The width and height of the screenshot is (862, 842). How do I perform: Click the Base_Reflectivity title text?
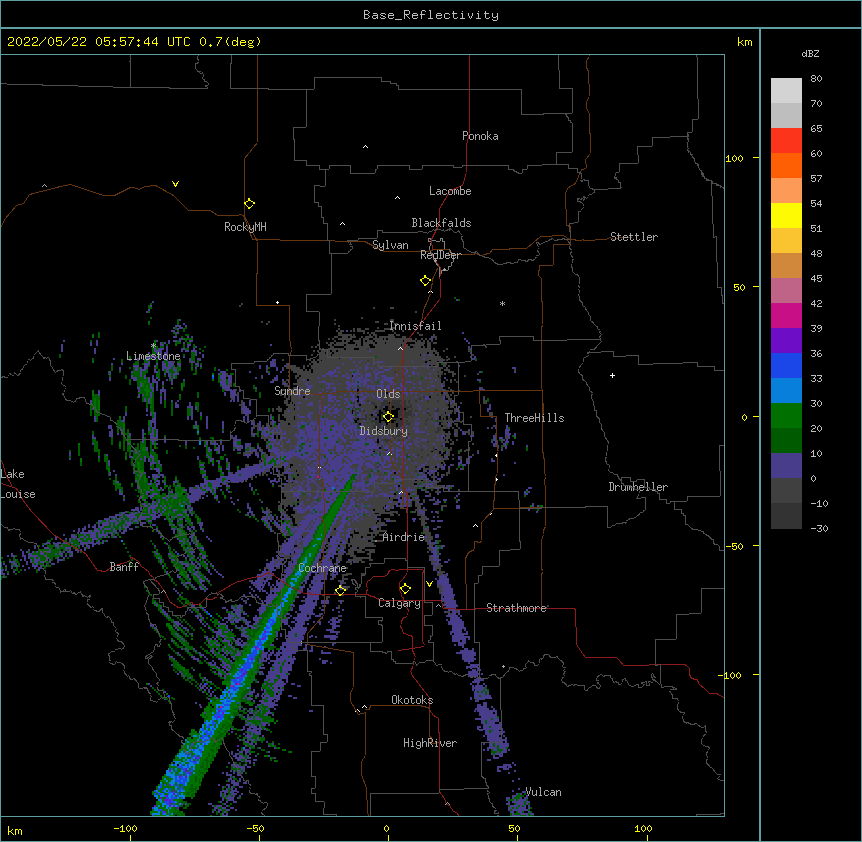431,15
